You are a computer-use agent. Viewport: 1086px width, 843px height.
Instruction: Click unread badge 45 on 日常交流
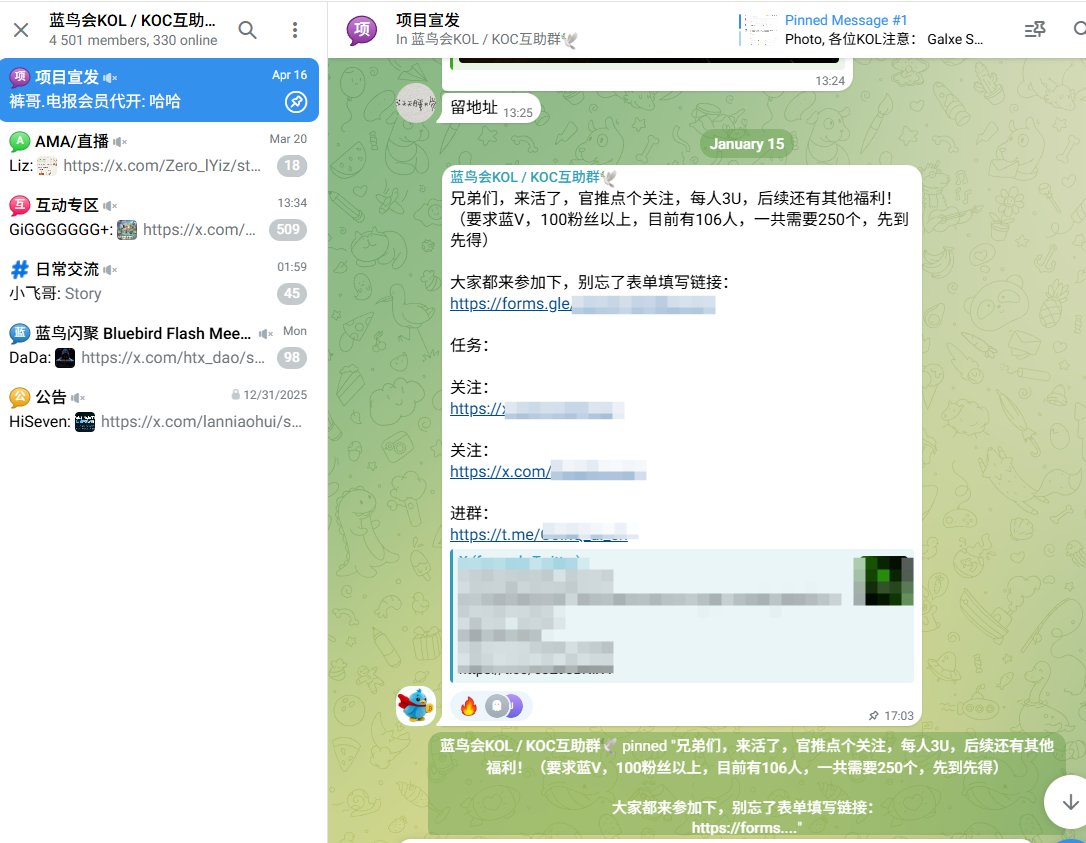coord(292,294)
